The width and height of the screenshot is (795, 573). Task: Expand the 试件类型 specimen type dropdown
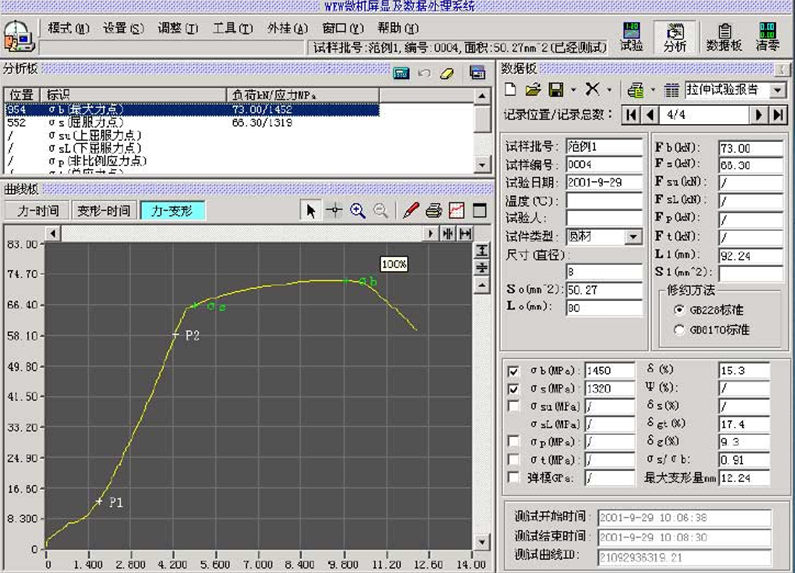click(x=633, y=237)
